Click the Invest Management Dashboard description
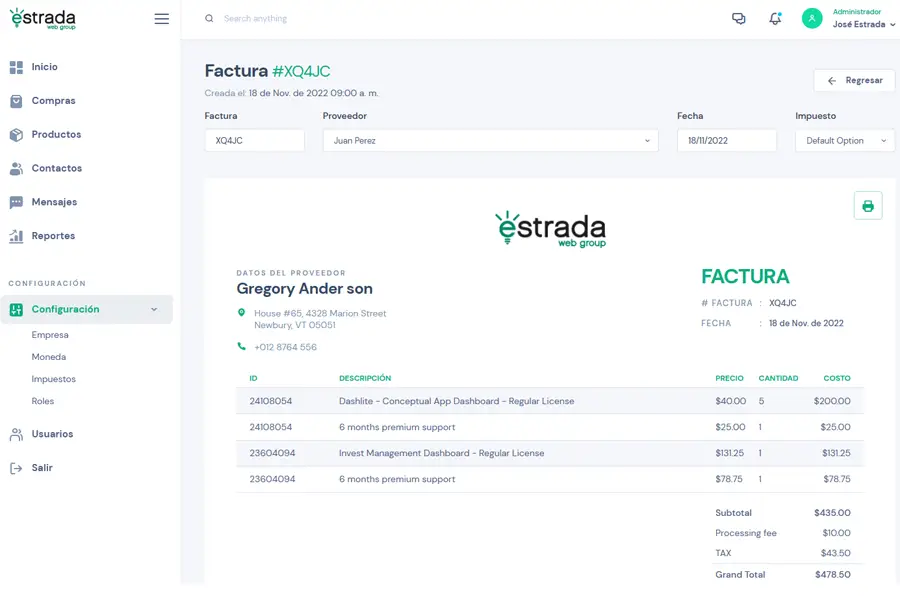The height and width of the screenshot is (600, 900). (x=441, y=453)
